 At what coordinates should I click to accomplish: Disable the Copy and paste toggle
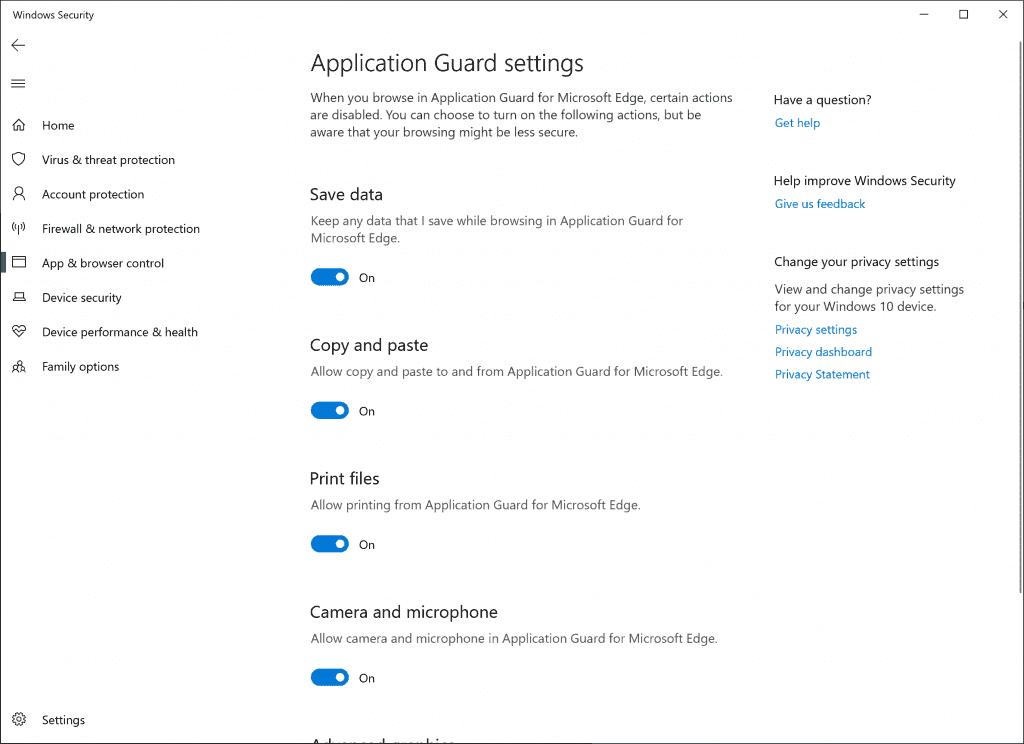pos(329,411)
